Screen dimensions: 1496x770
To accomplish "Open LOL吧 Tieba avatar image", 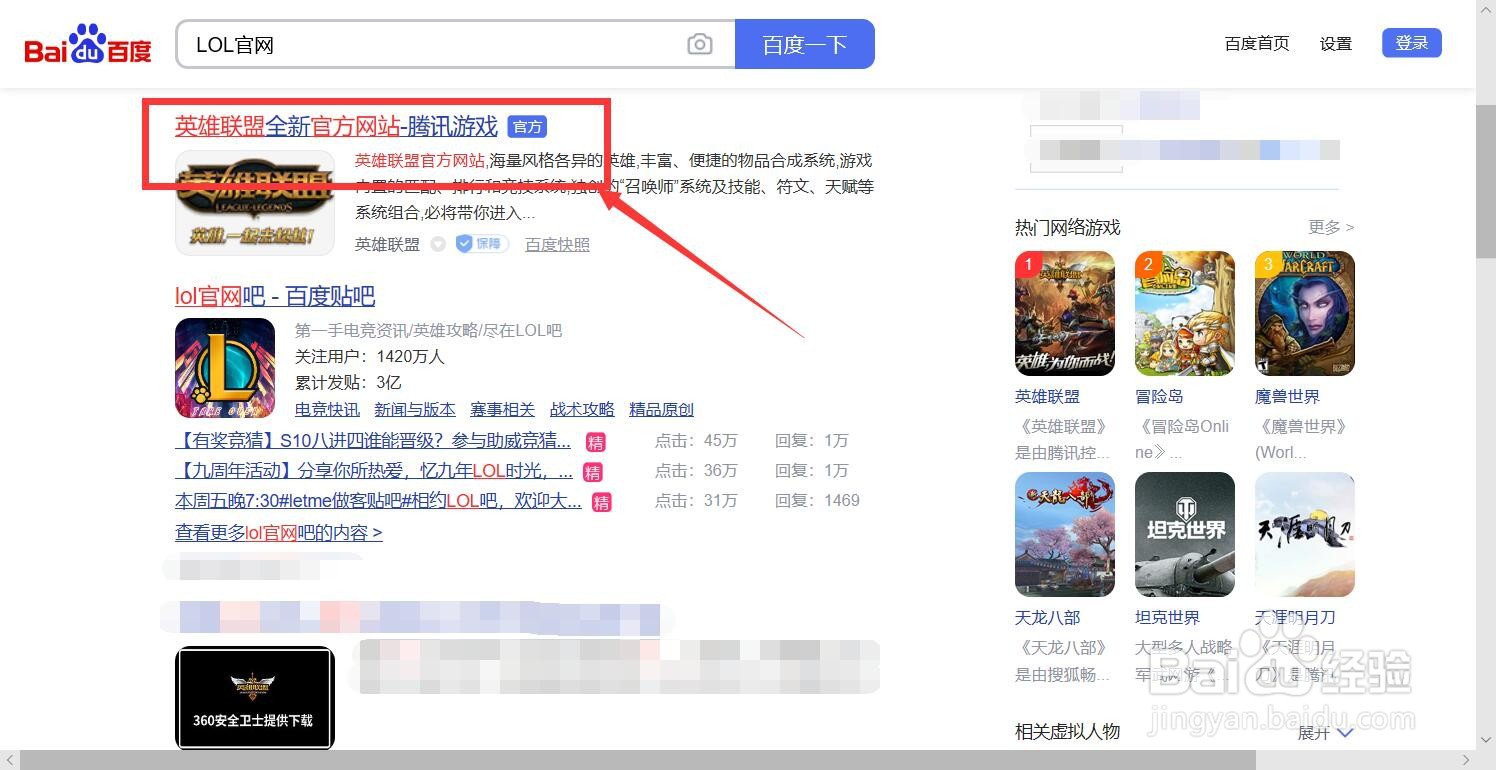I will (225, 368).
